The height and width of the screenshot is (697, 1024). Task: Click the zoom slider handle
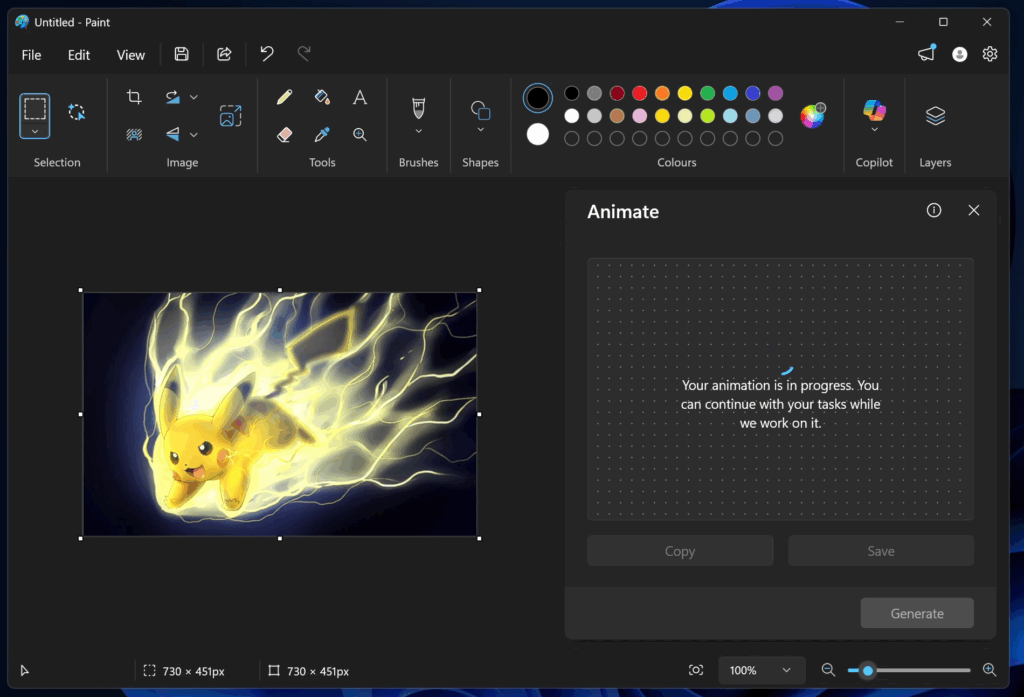[x=868, y=670]
